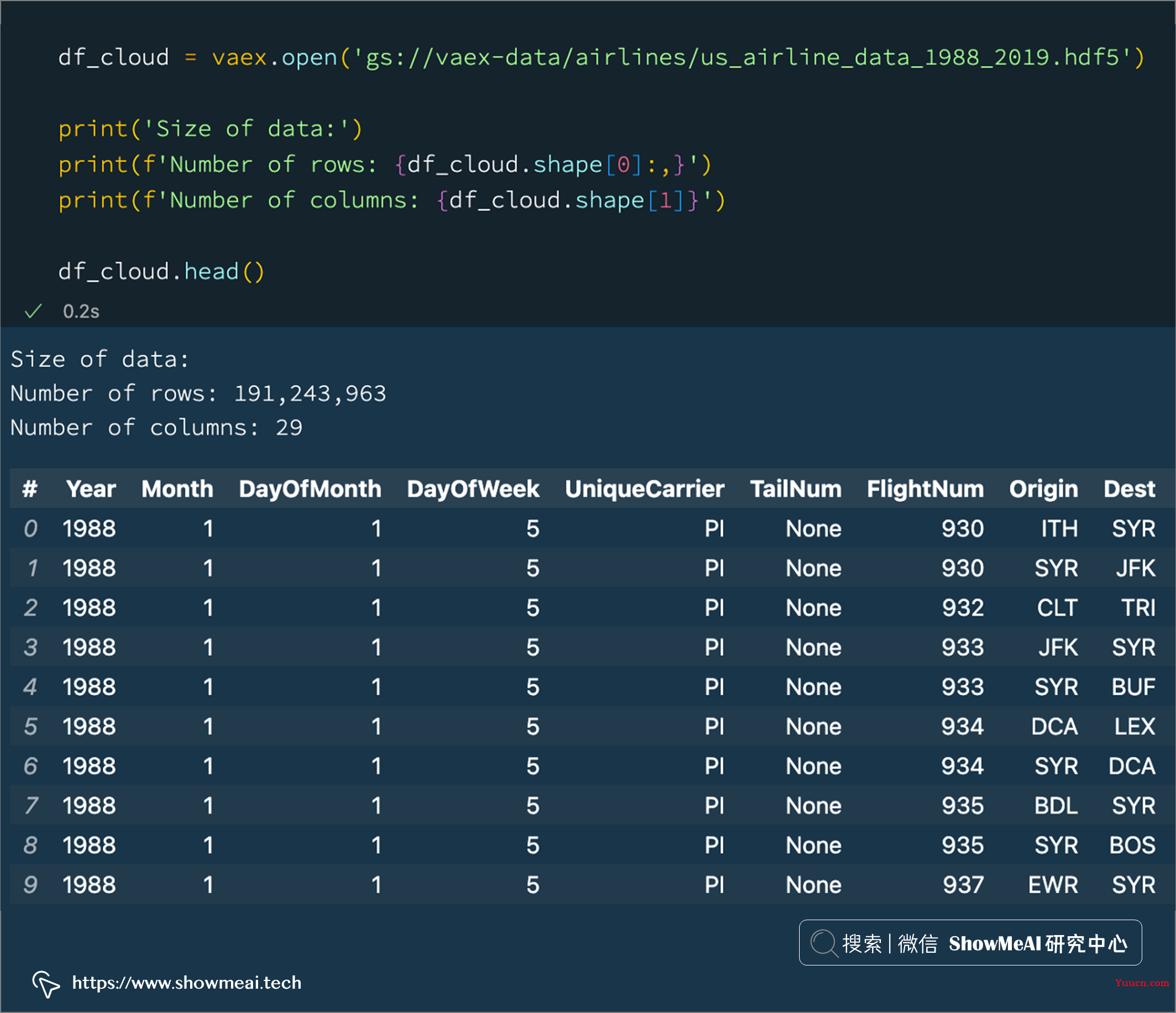The image size is (1176, 1013).
Task: Click Origin cell CLT in row 2
Action: (x=1057, y=608)
